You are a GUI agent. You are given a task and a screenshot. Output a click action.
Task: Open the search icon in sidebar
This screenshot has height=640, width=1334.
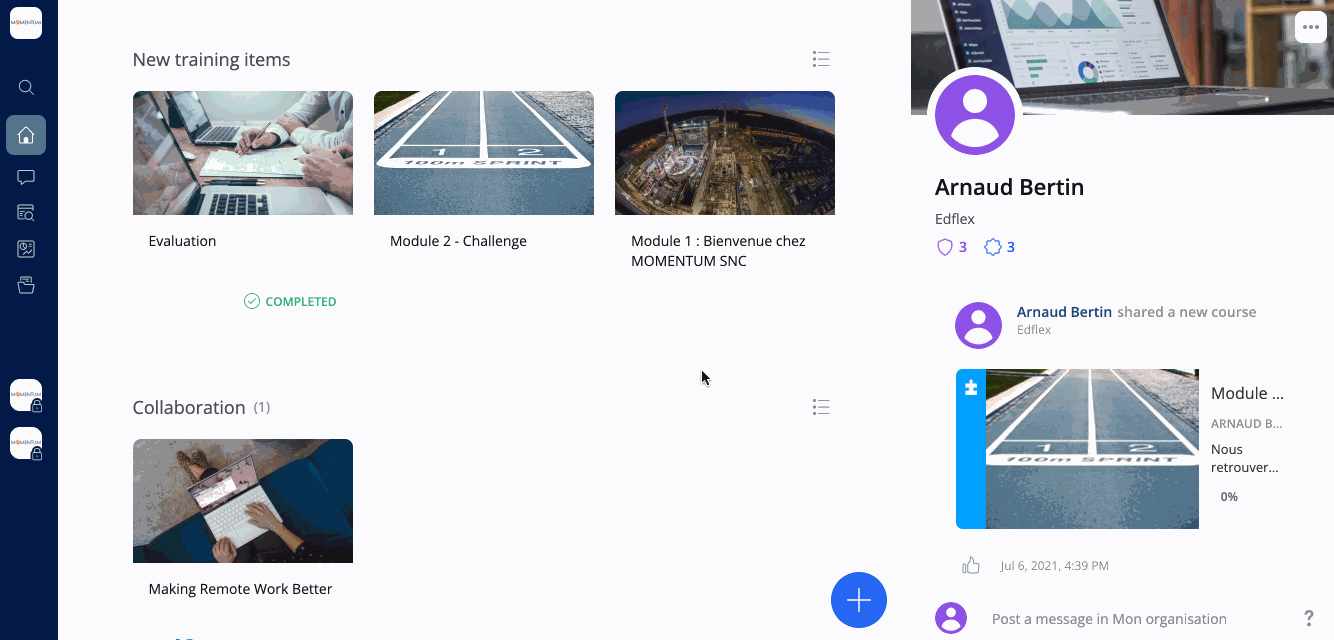pyautogui.click(x=26, y=87)
